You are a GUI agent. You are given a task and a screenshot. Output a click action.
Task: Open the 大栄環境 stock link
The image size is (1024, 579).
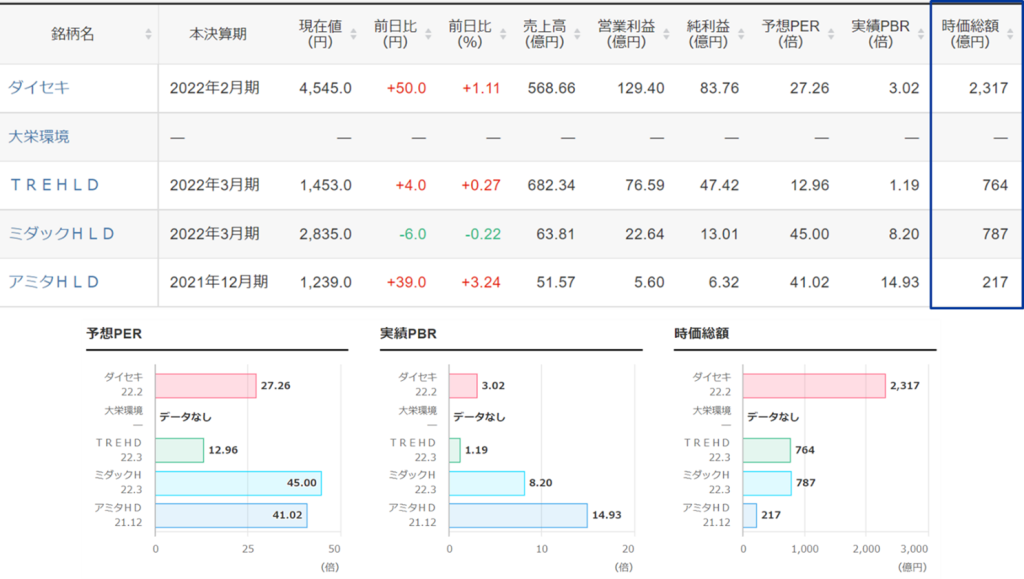pyautogui.click(x=39, y=136)
